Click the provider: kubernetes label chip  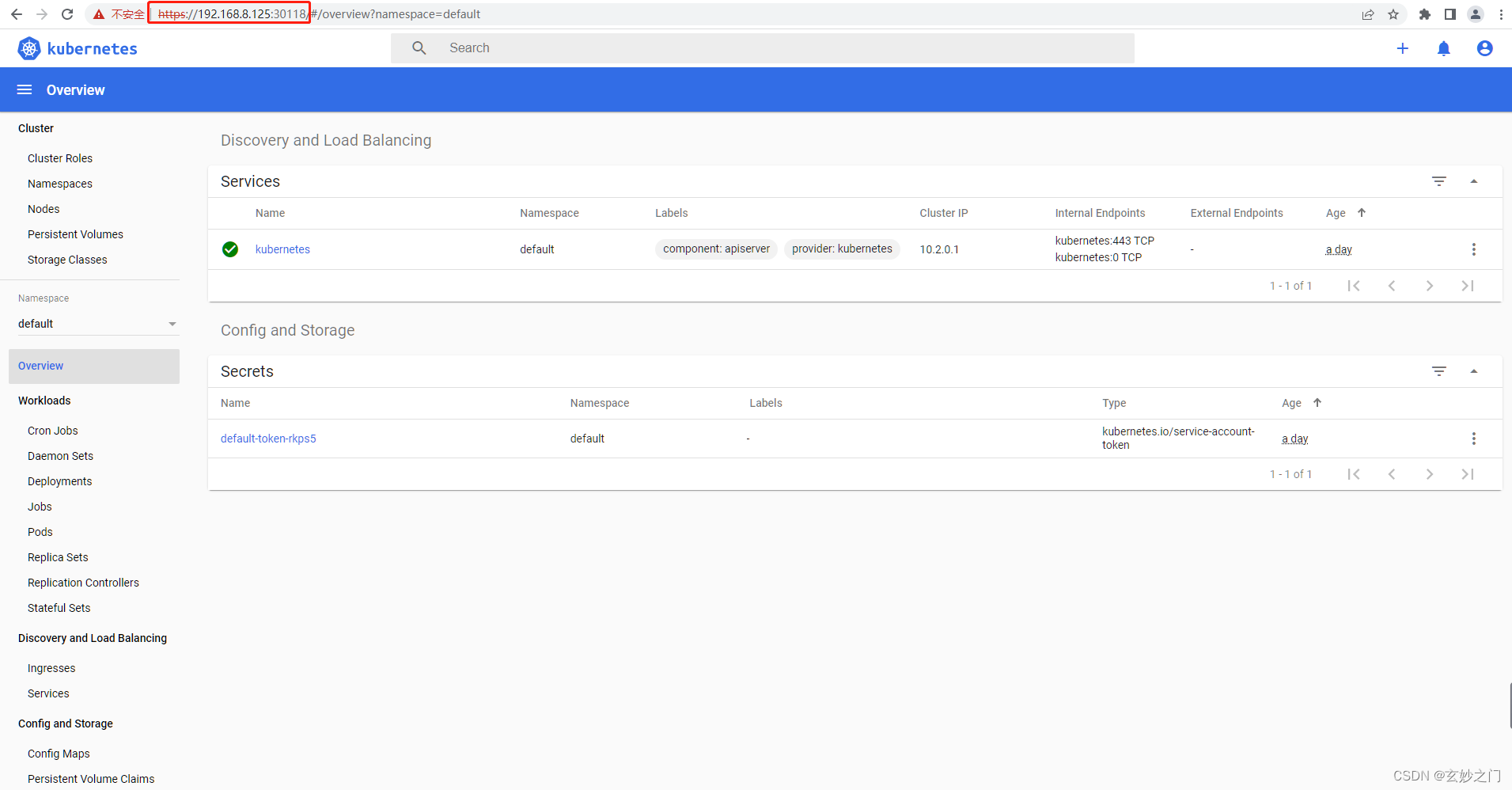tap(842, 249)
